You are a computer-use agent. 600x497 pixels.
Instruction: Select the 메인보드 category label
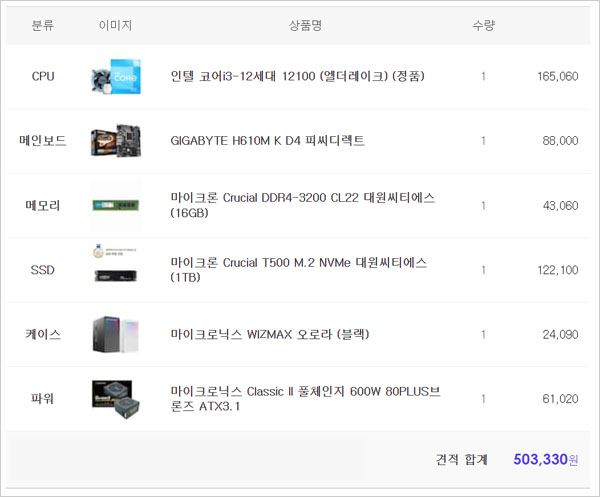(42, 140)
